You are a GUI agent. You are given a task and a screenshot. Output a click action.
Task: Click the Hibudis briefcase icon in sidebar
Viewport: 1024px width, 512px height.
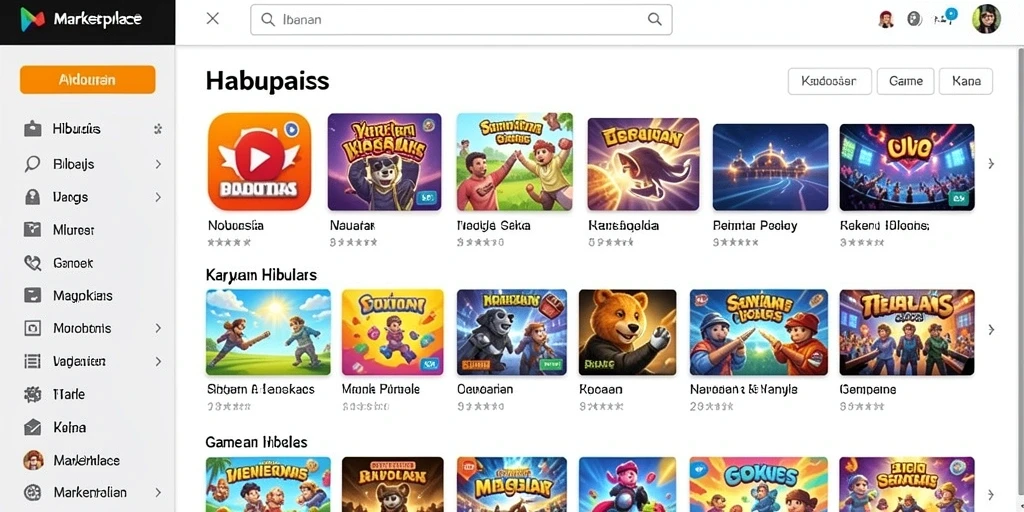click(x=32, y=129)
